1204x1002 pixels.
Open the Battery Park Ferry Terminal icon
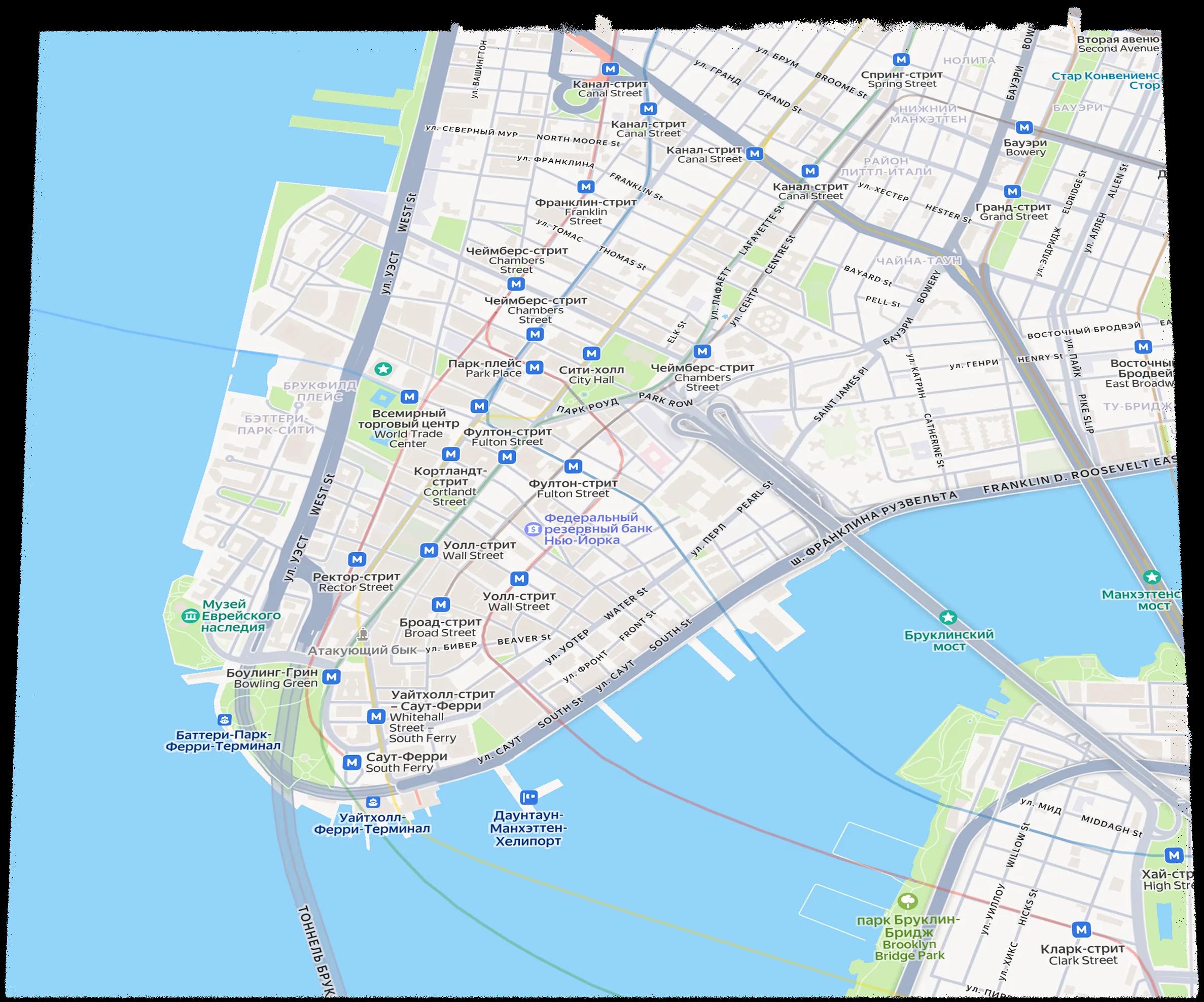click(x=224, y=720)
